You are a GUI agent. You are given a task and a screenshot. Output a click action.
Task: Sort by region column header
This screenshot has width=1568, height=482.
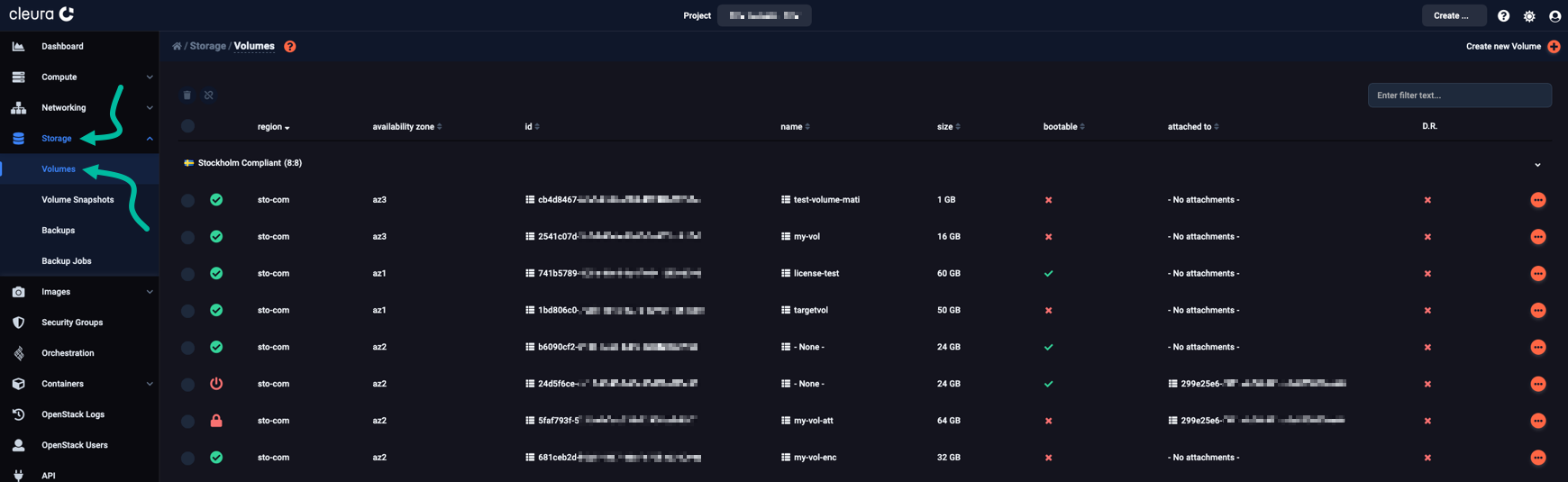[x=273, y=127]
